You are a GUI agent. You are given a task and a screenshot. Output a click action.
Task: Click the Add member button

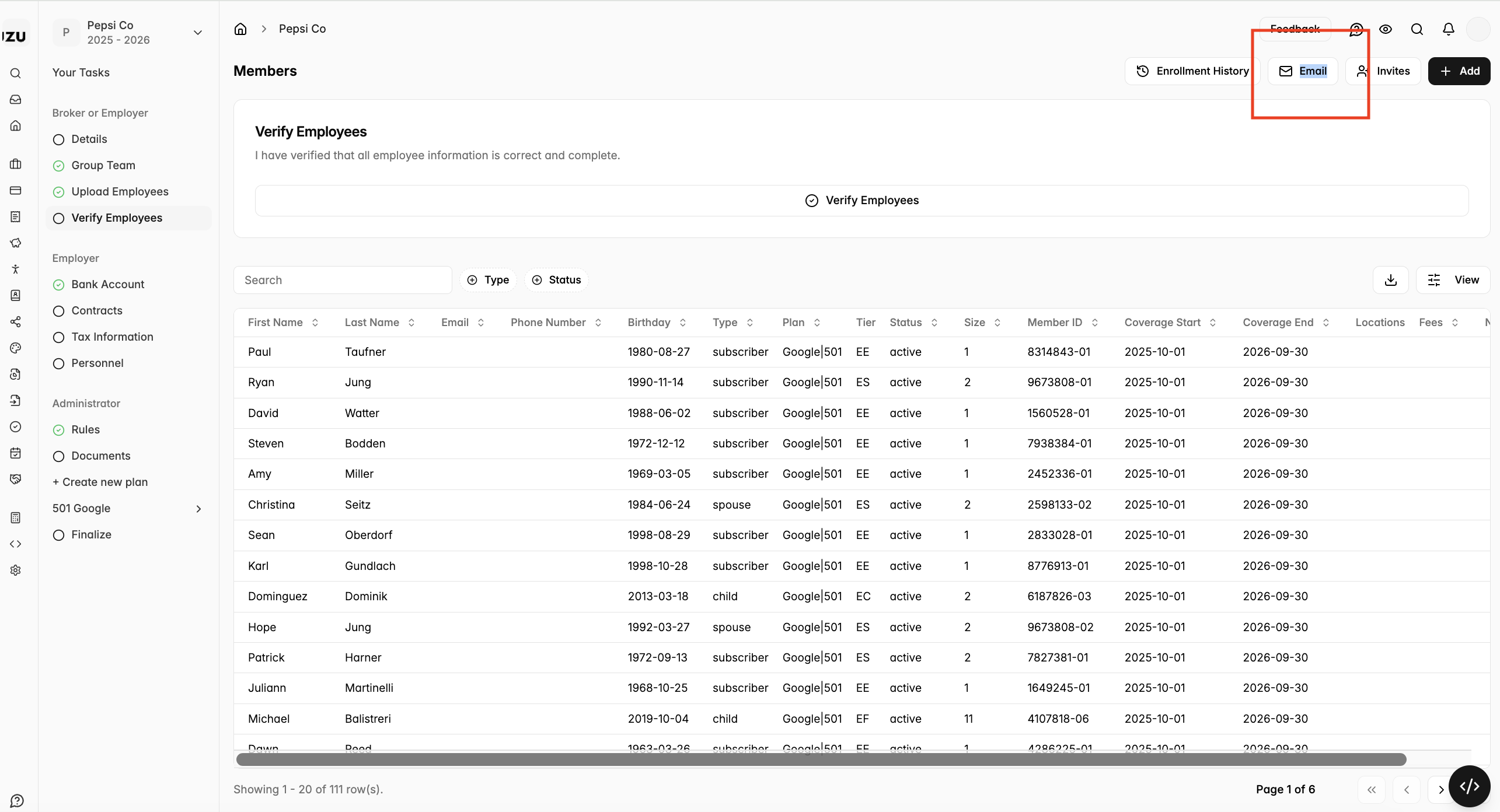click(x=1459, y=71)
